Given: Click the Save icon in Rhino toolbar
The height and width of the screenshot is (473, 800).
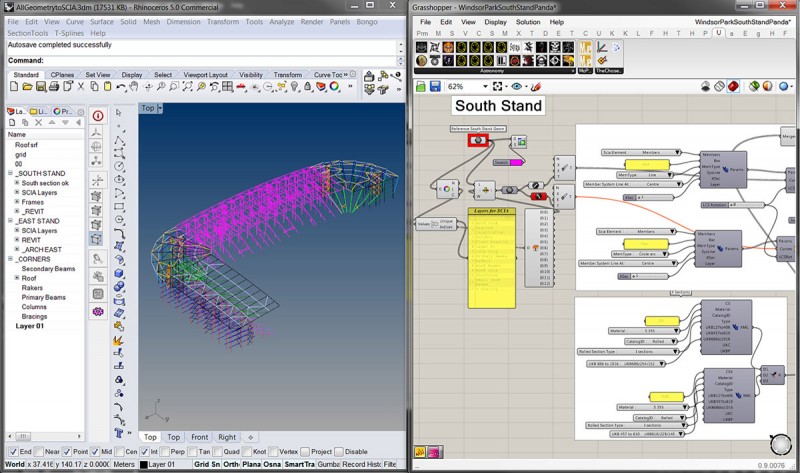Looking at the screenshot, I should pos(41,88).
